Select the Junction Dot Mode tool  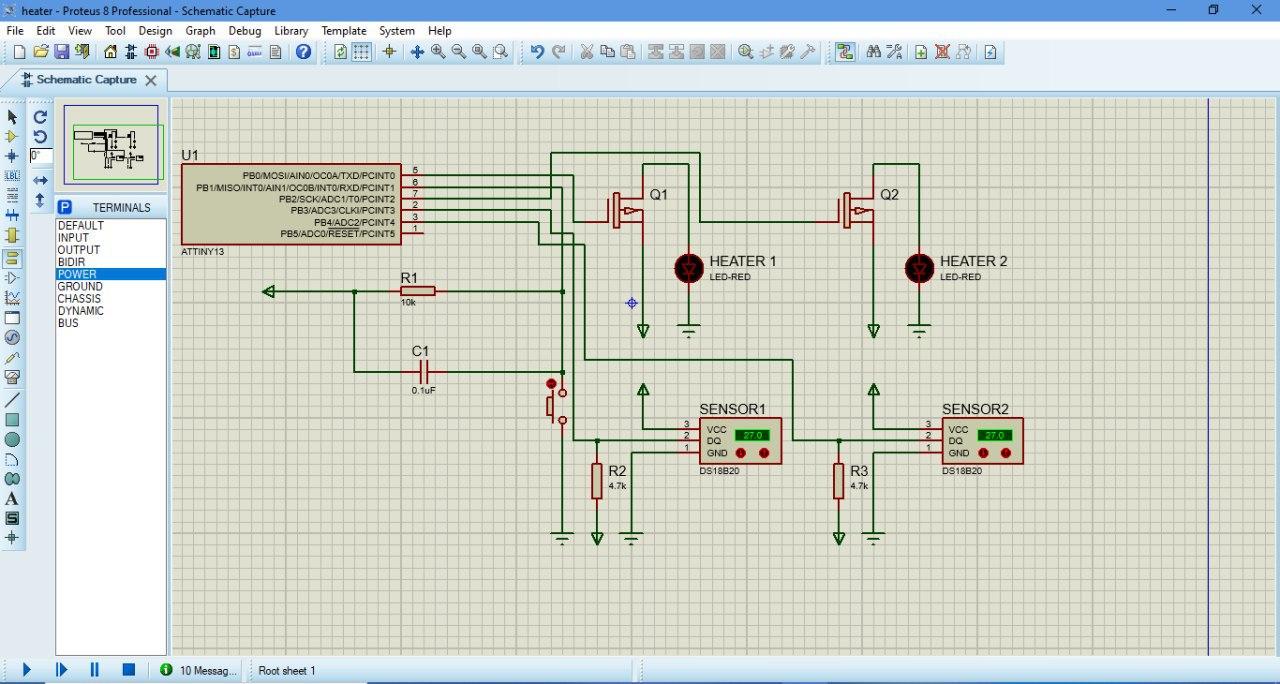(x=12, y=156)
